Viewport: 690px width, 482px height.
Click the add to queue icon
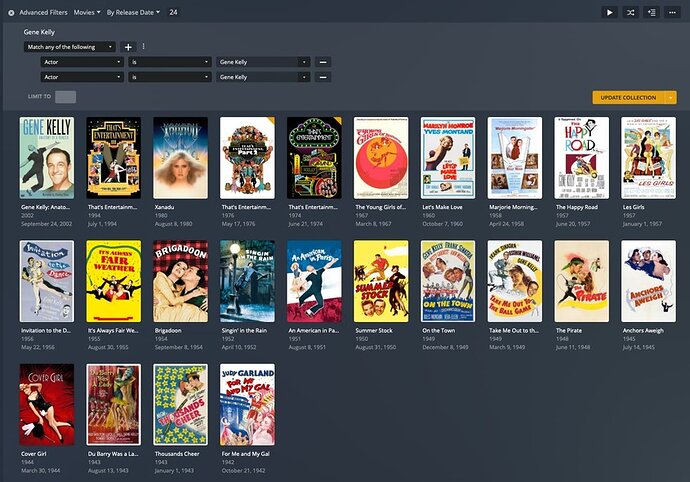[652, 12]
